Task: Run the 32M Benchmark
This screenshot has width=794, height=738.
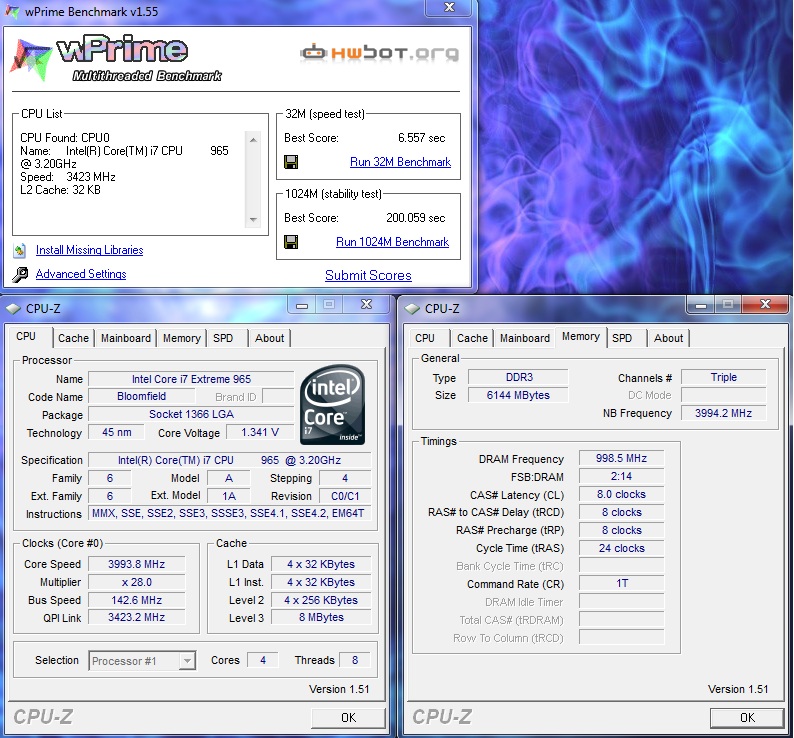Action: pyautogui.click(x=401, y=162)
